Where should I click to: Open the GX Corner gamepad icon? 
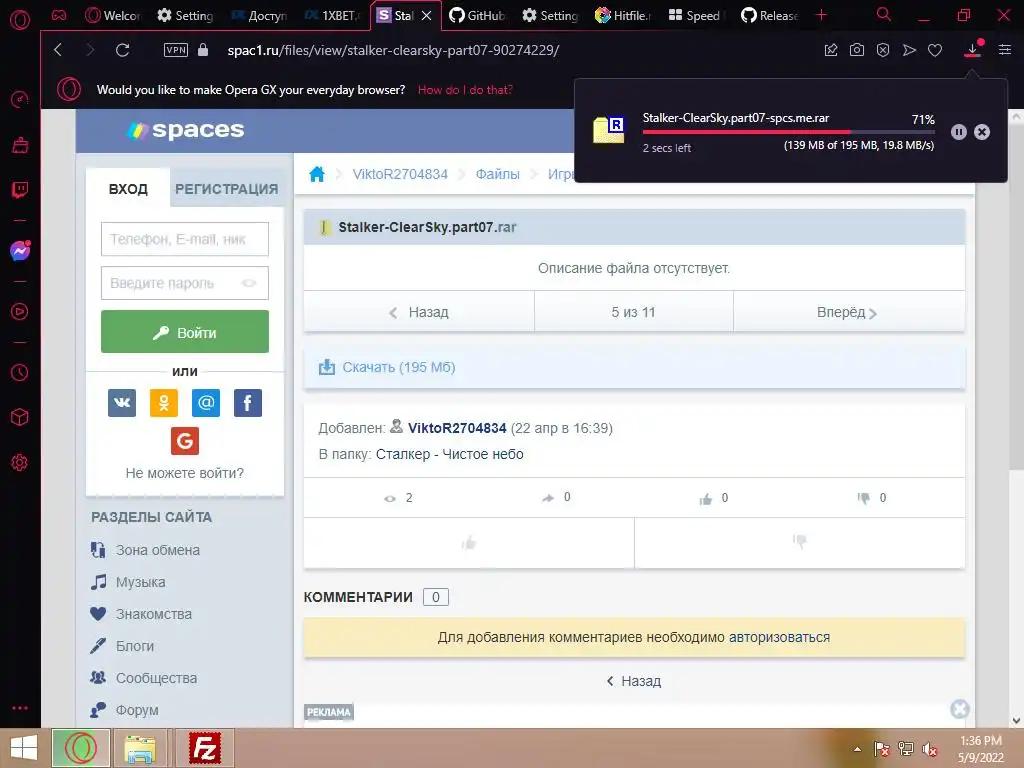click(x=59, y=15)
